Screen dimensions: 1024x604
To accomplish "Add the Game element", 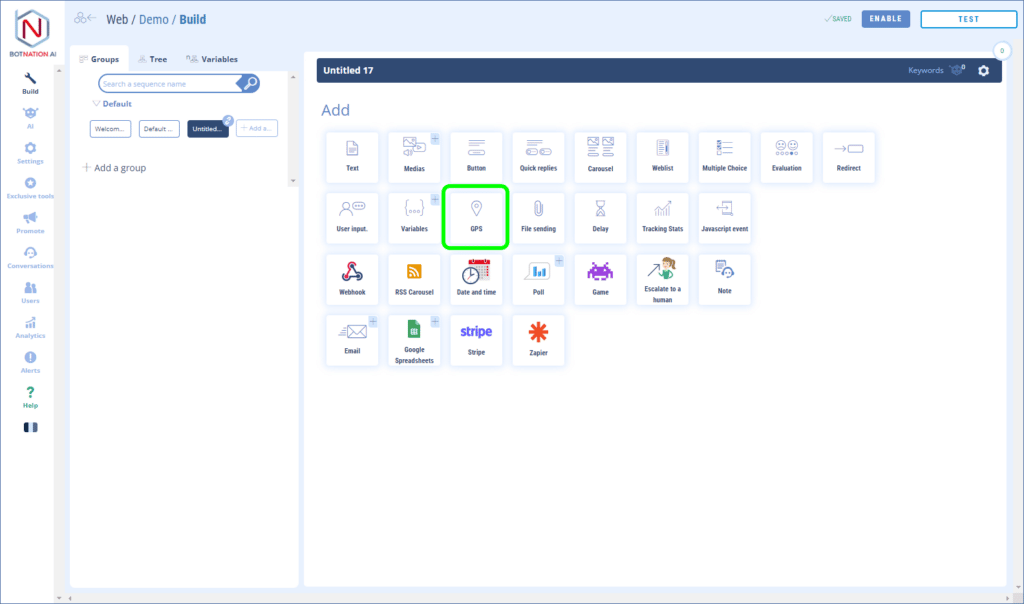I will pos(600,278).
